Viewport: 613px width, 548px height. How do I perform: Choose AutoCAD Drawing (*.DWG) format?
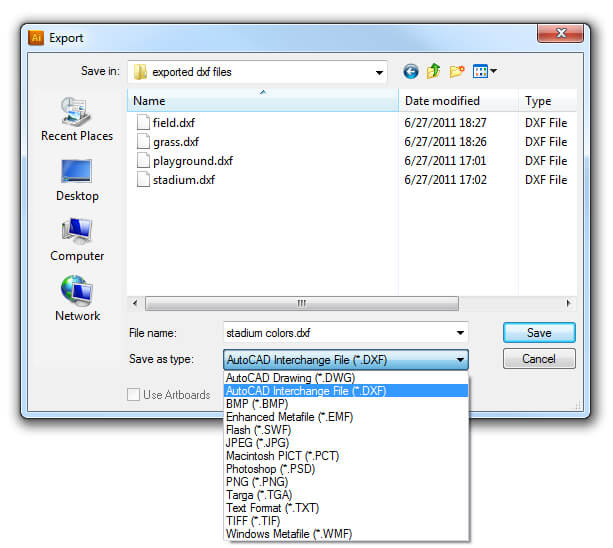346,378
